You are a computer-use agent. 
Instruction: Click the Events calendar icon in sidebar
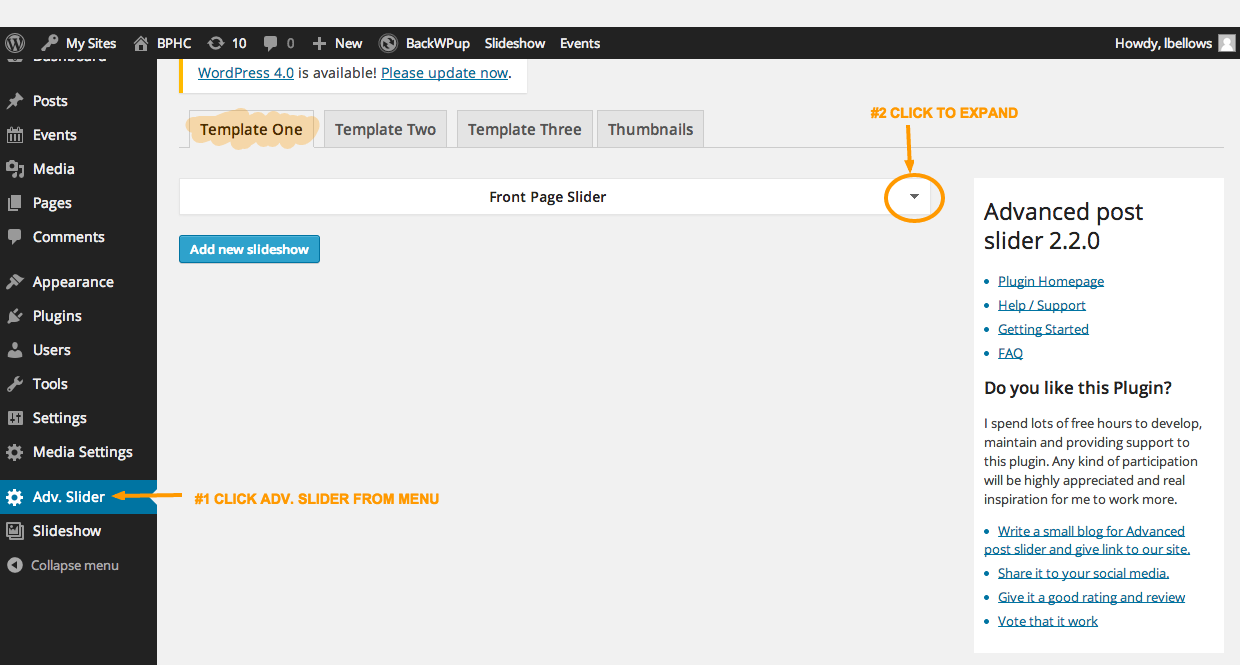(15, 135)
